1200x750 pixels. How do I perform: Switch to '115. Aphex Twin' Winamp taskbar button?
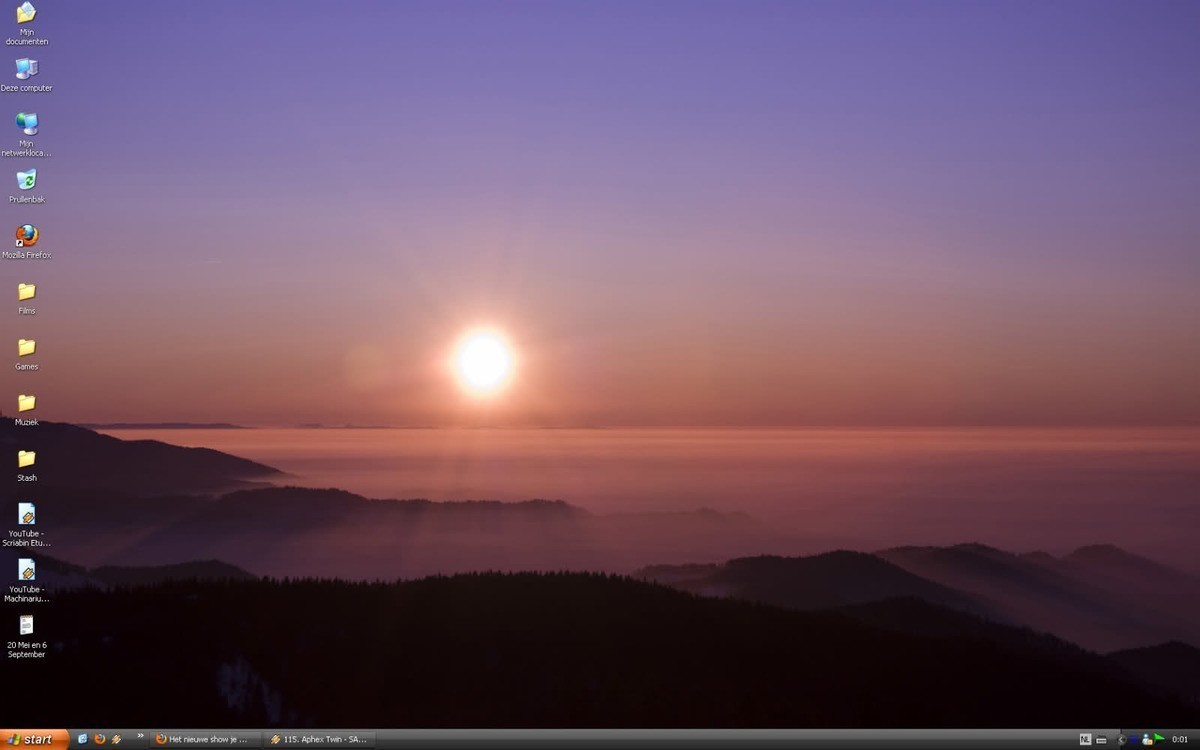click(x=320, y=739)
